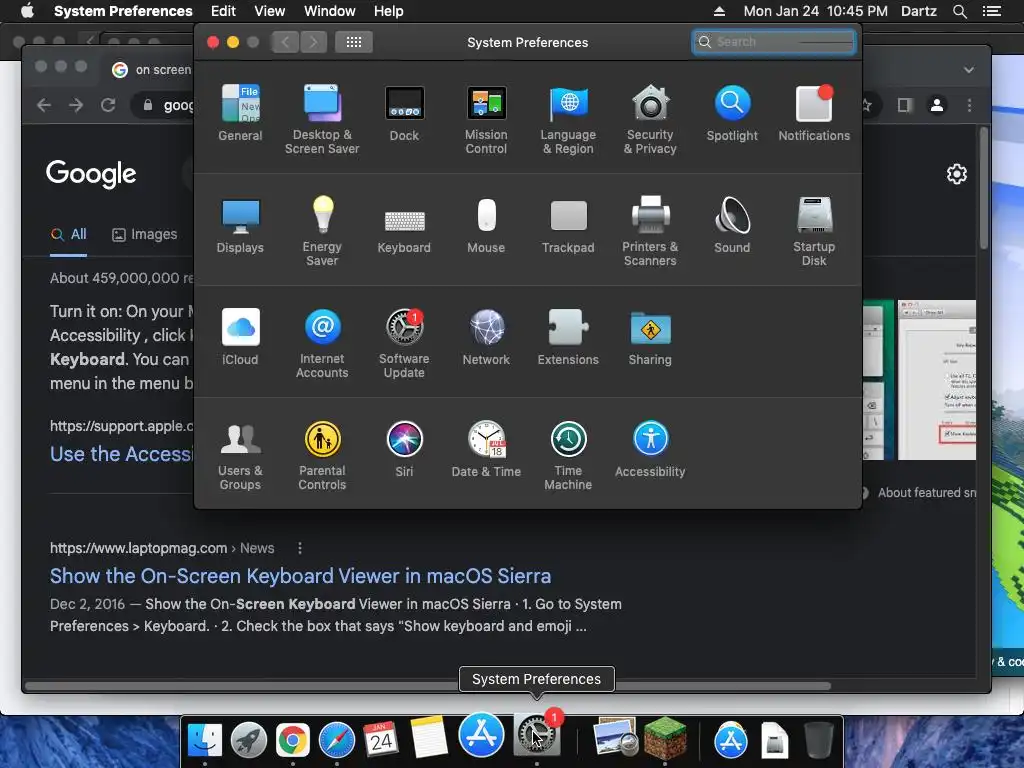
Task: Open the Spotlight preference pane
Action: 732,113
